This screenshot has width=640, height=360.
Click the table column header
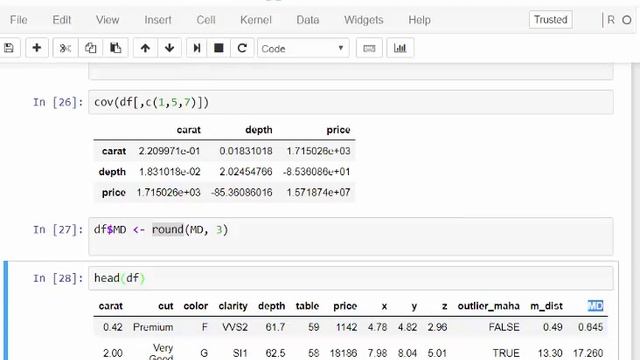tap(307, 306)
